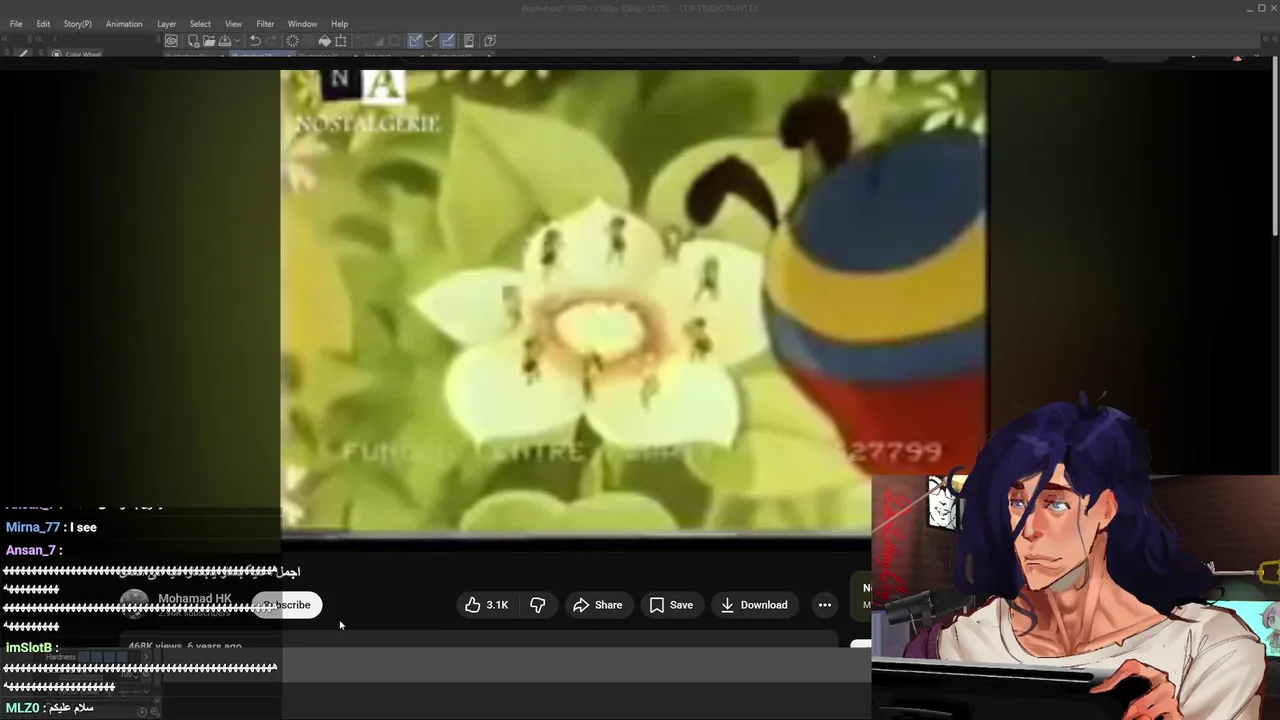Open the Story(P) menu
Viewport: 1280px width, 720px height.
click(x=77, y=24)
